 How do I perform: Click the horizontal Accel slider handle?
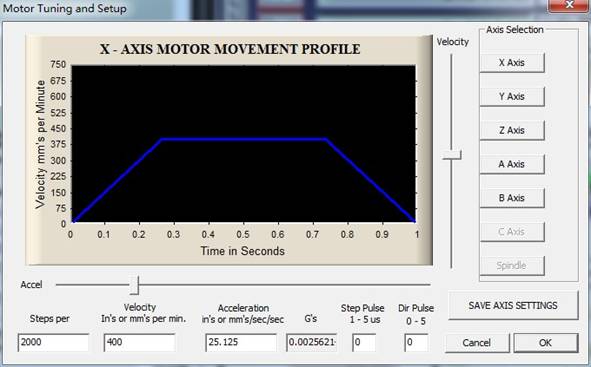point(135,285)
